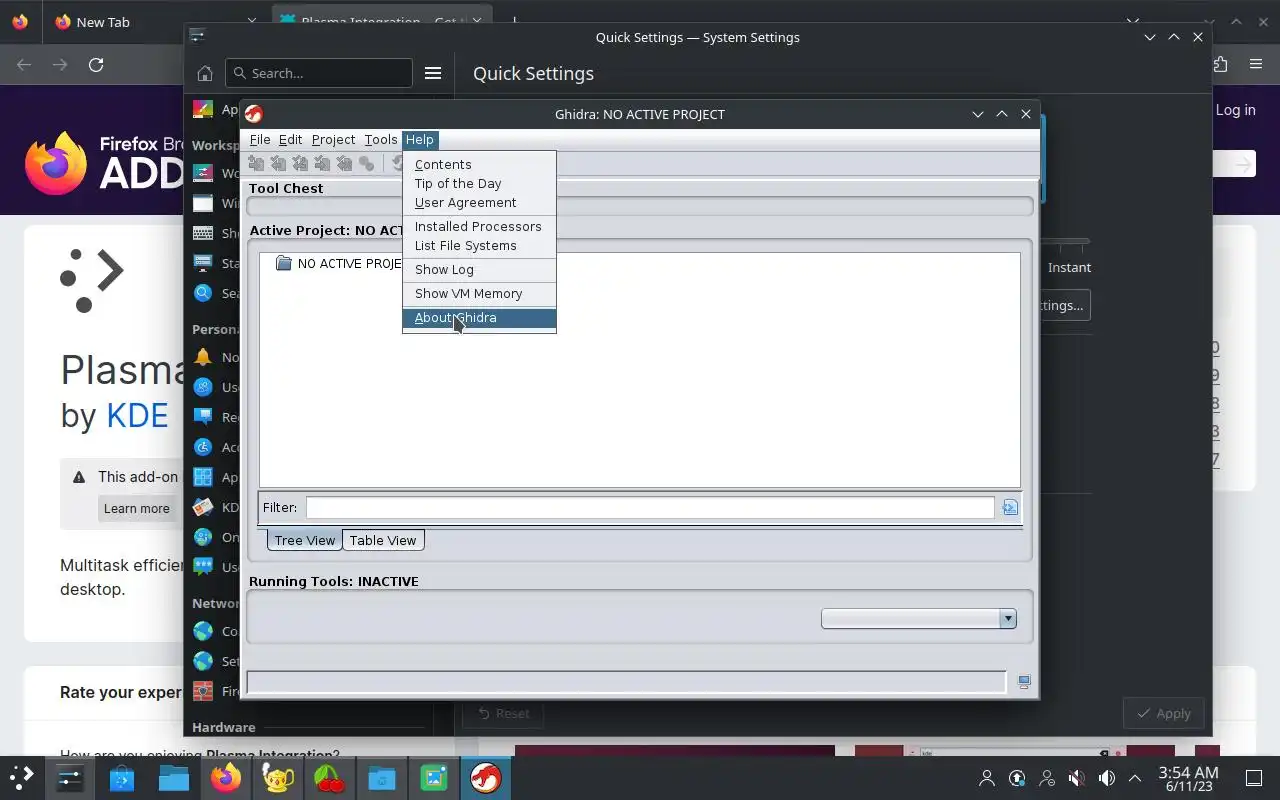1280x800 pixels.
Task: Click the Reset button in System Settings
Action: (503, 713)
